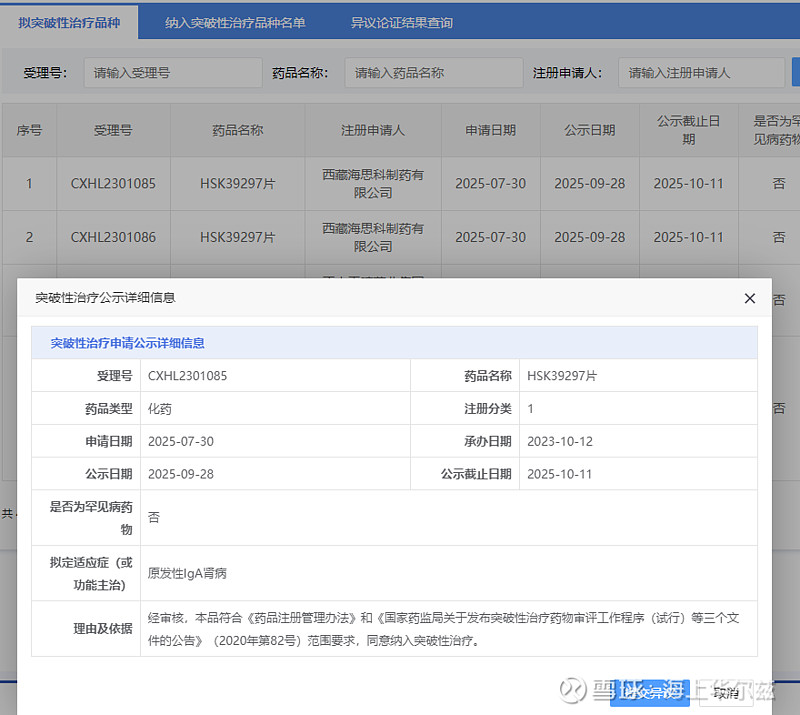
Task: Click 受理号 CXHL2301085 in the first table row
Action: (113, 184)
